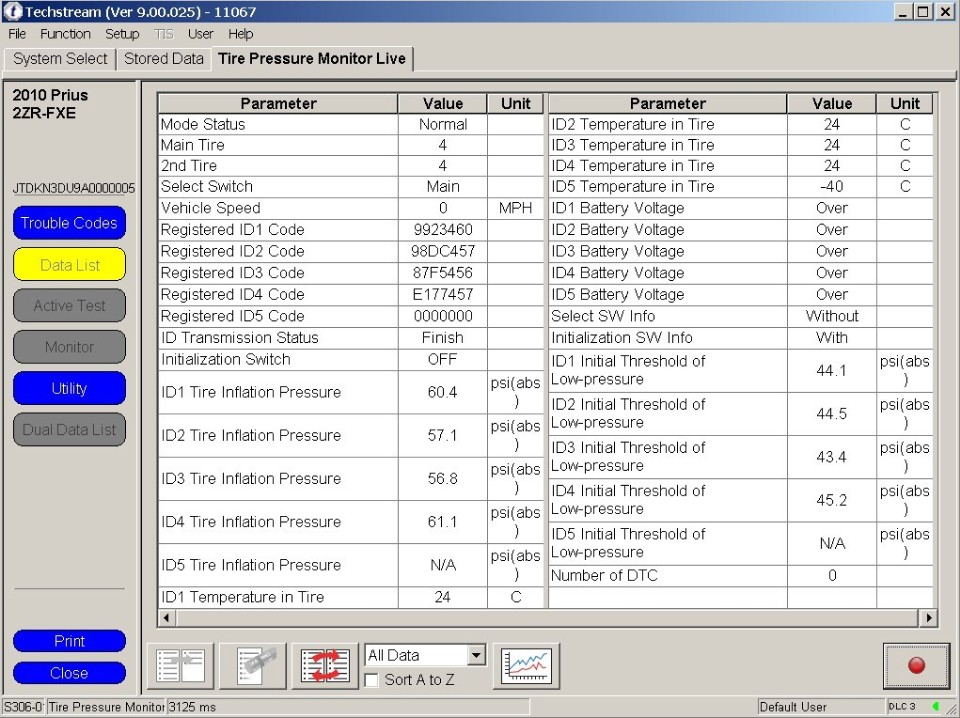Click the Registered ID3 Code value 87F5456
Viewport: 960px width, 718px height.
point(443,273)
